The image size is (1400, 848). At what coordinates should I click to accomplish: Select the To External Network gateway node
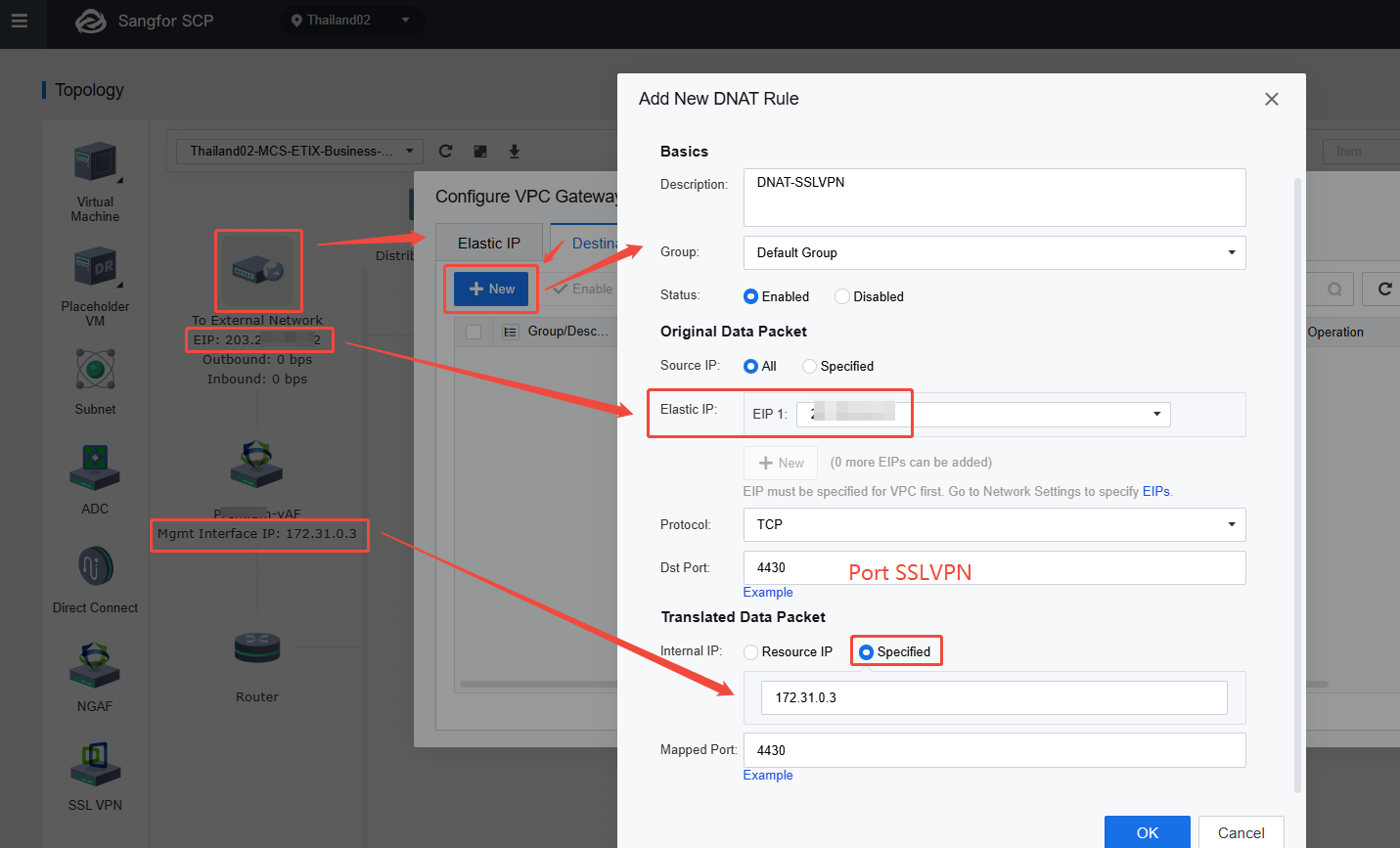[x=258, y=271]
